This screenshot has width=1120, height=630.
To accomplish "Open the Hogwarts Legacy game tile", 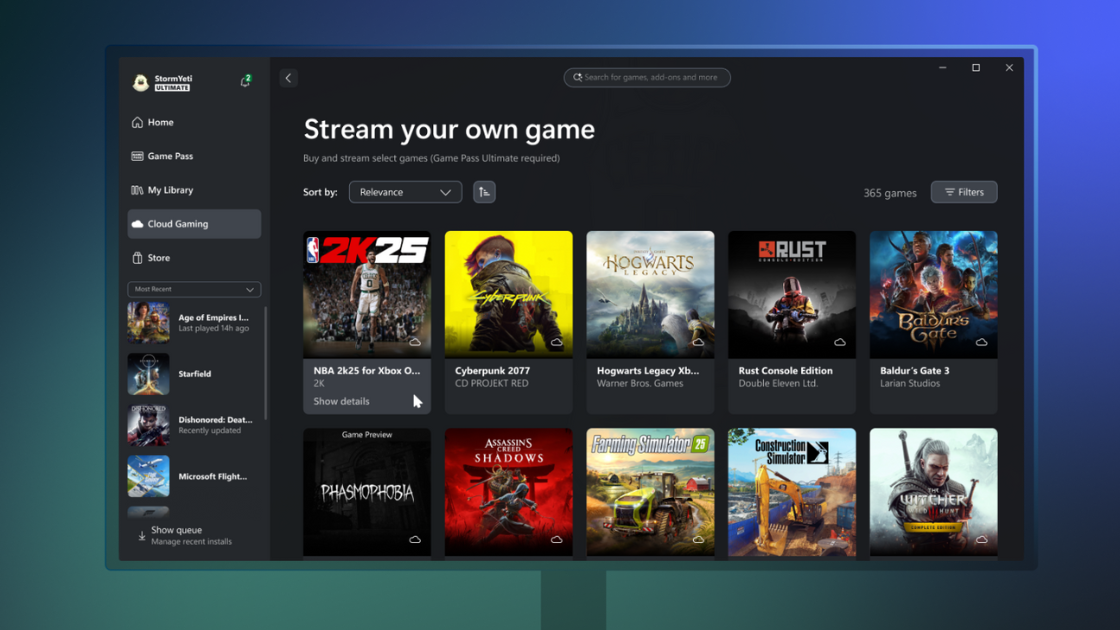I will [650, 322].
